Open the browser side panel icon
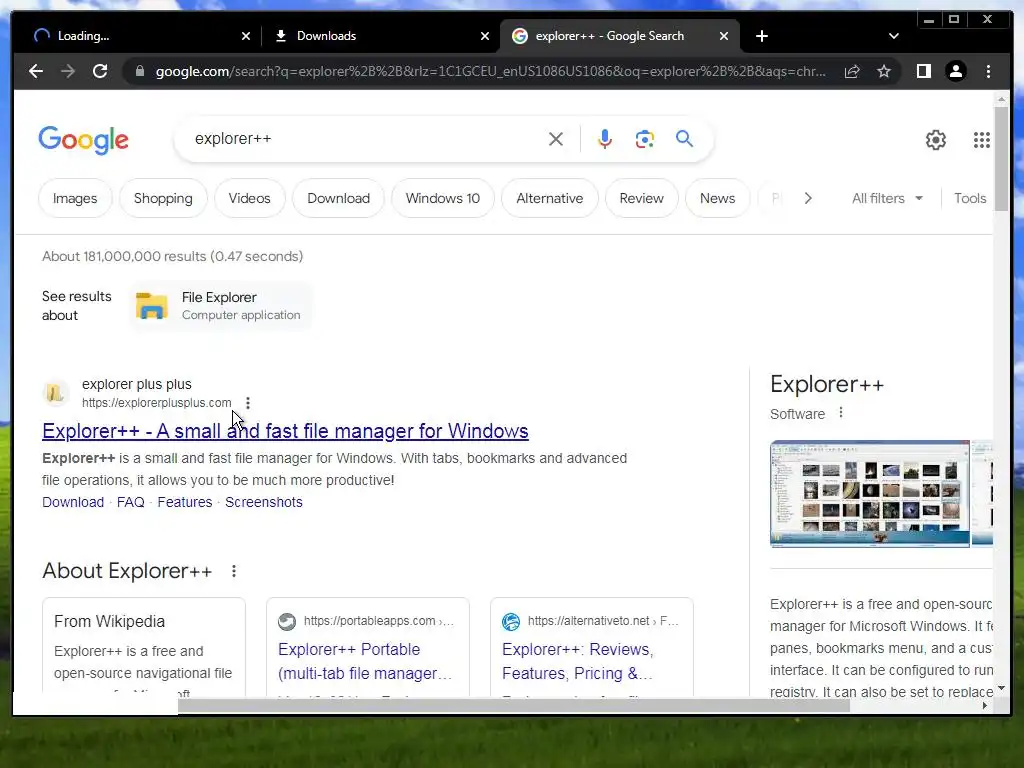 [923, 71]
